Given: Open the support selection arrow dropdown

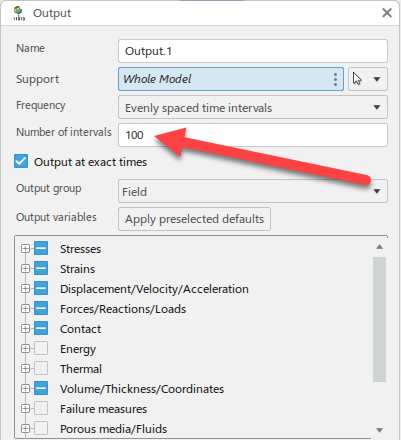Looking at the screenshot, I should [x=377, y=79].
